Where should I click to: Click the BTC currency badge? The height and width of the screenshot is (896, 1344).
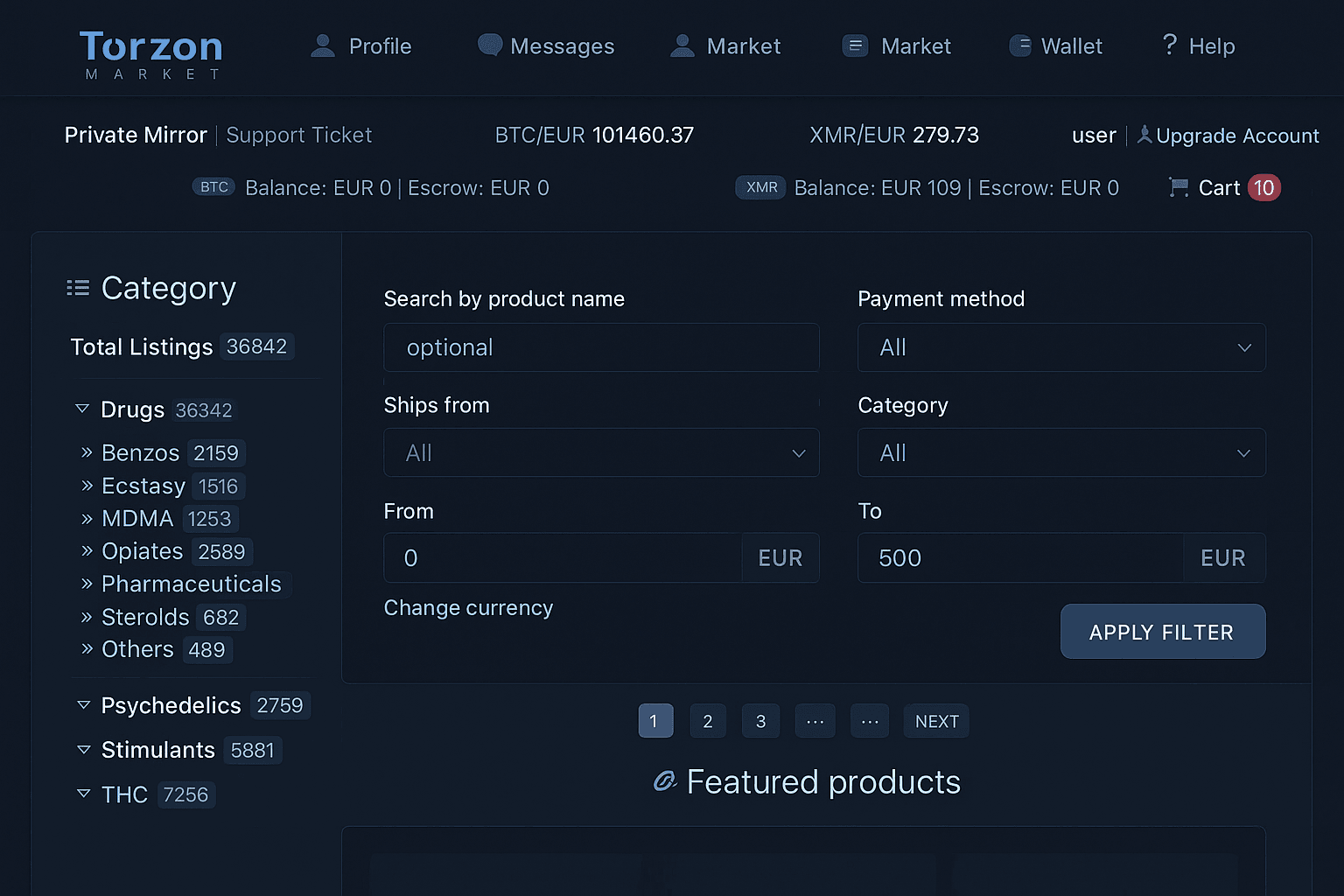(x=213, y=187)
